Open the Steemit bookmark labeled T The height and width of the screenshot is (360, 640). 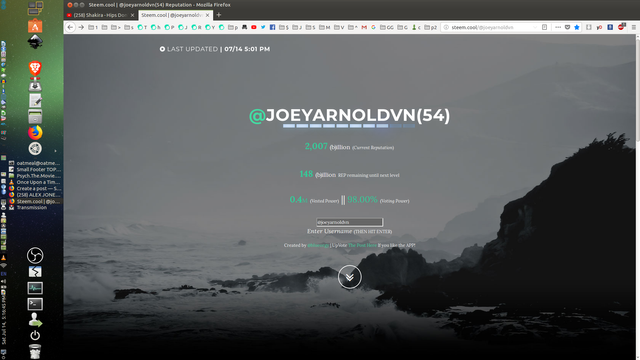pos(142,27)
